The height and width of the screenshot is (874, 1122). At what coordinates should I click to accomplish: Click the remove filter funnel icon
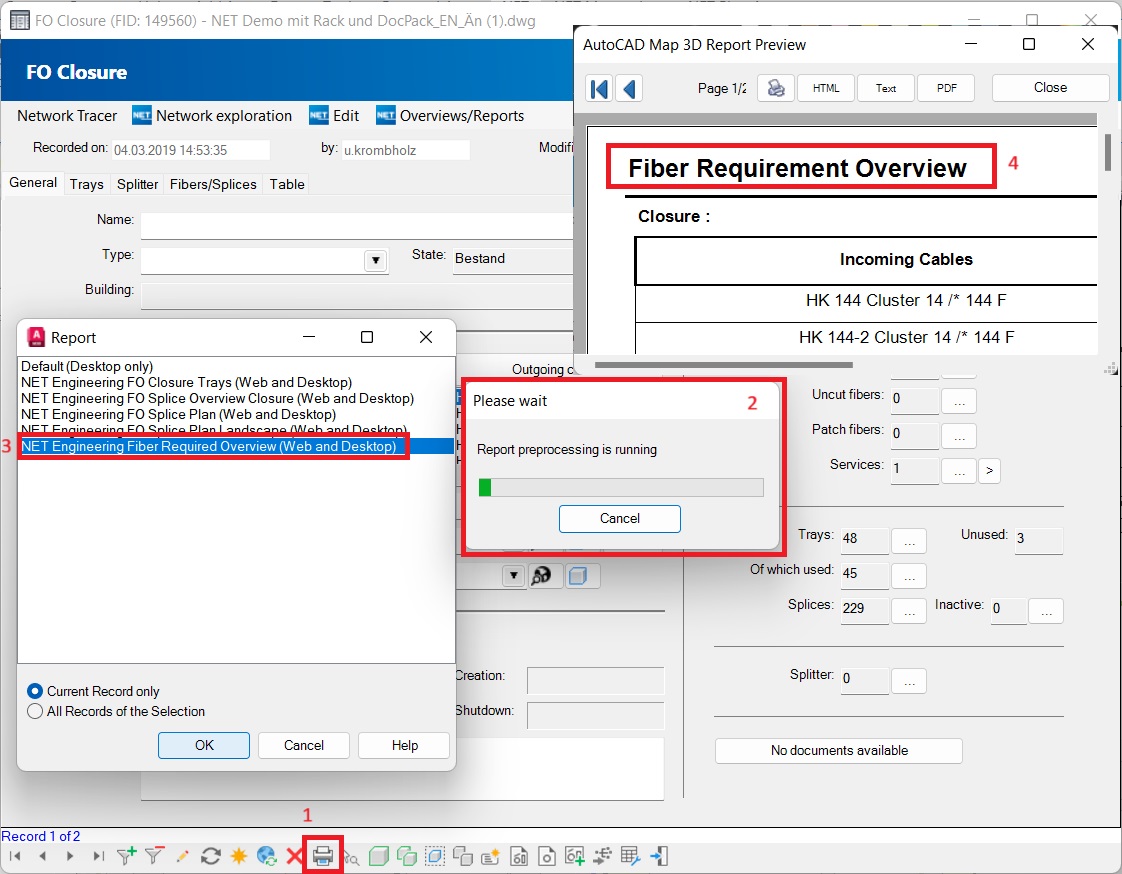154,855
